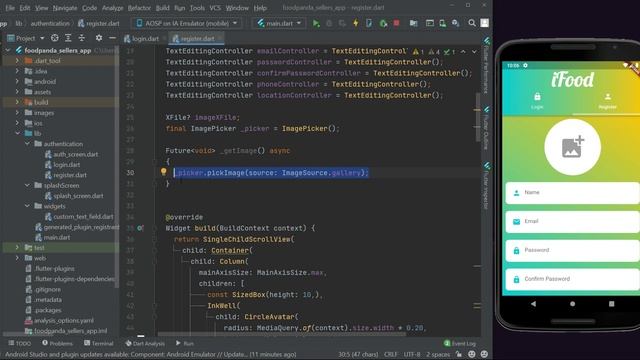Image resolution: width=640 pixels, height=360 pixels.
Task: Open the main.dart run configuration dropdown
Action: click(x=279, y=23)
